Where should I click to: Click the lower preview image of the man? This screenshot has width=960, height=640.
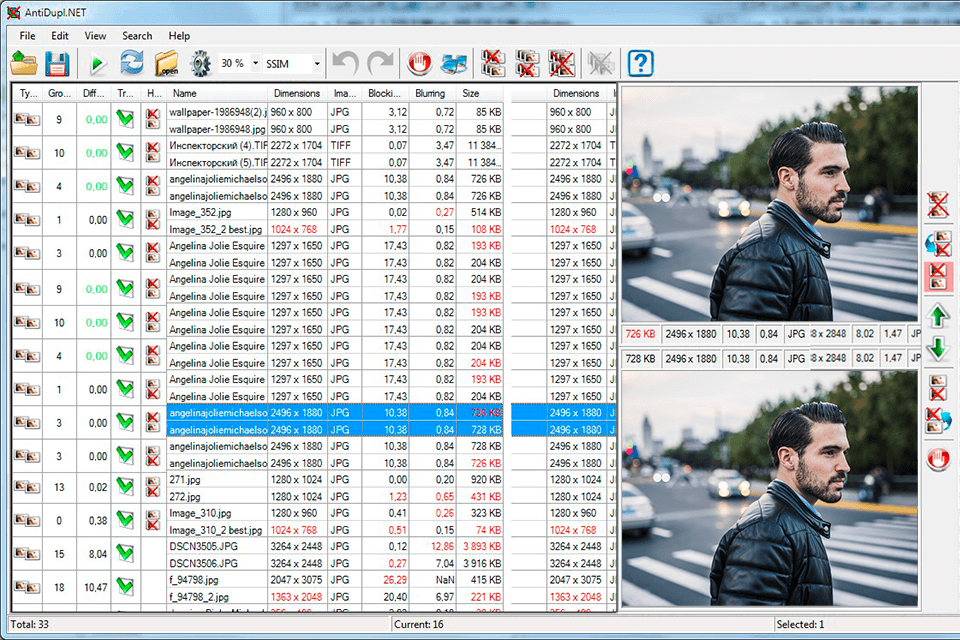click(770, 488)
